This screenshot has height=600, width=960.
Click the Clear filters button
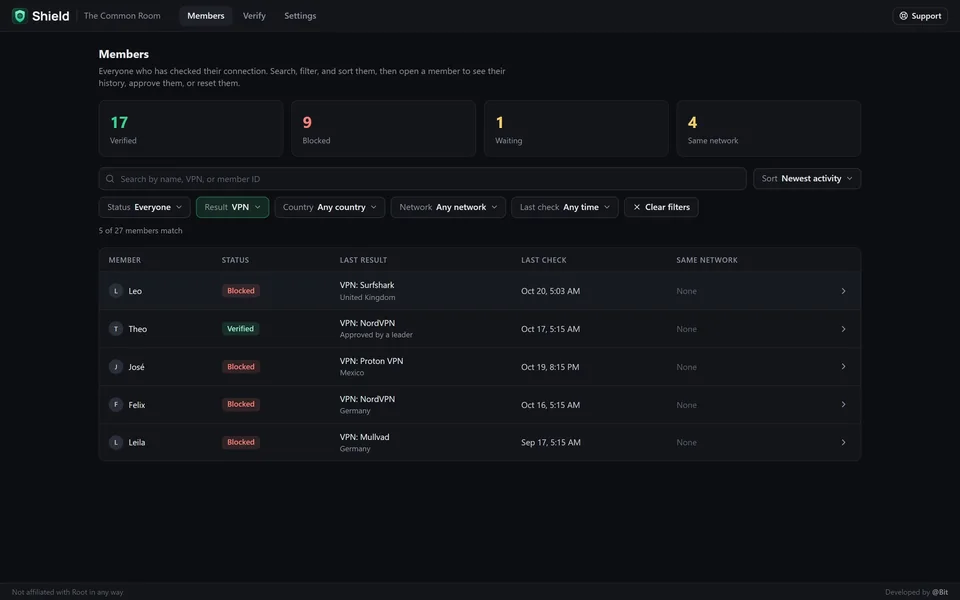point(661,207)
